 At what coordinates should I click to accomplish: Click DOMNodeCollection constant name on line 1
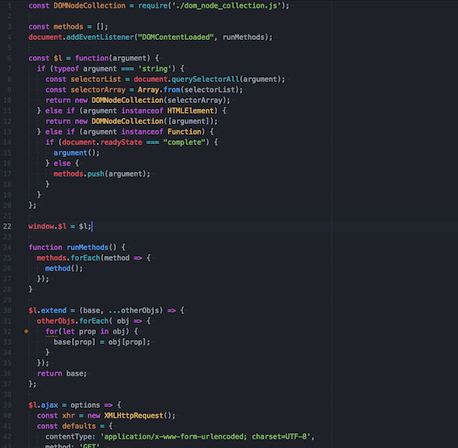coord(90,6)
